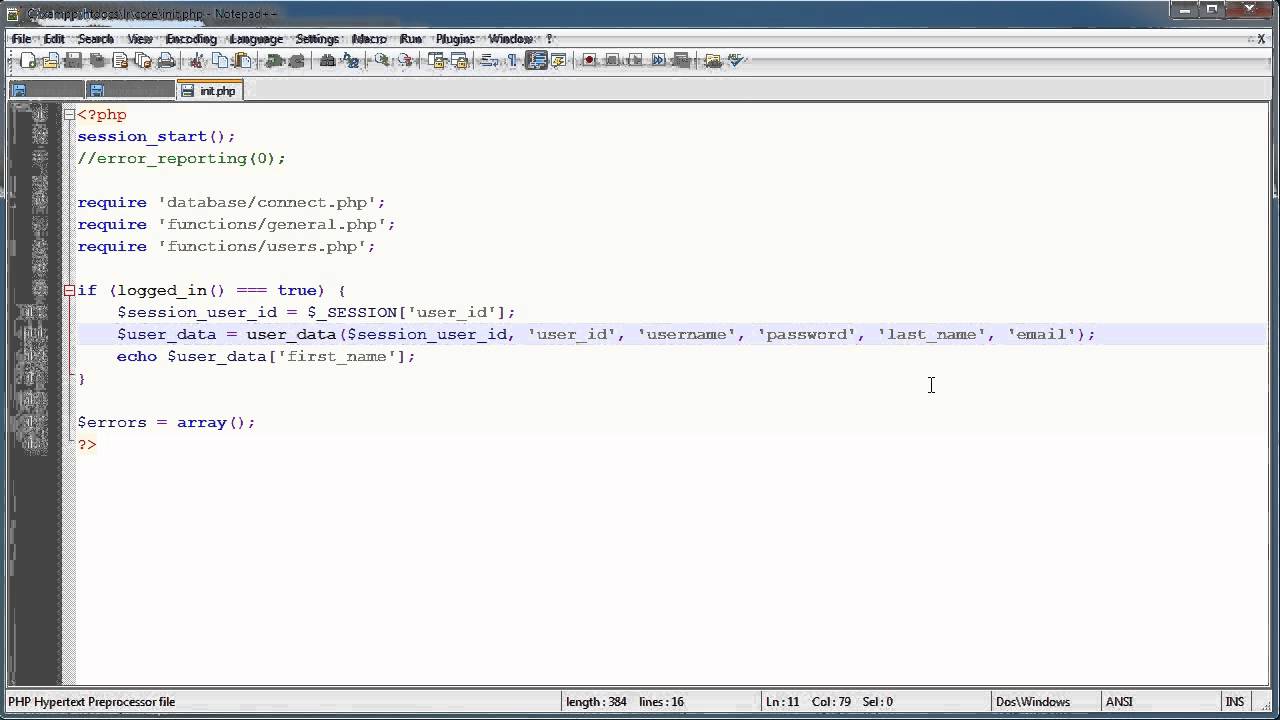The image size is (1280, 720).
Task: Click the Save All toolbar icon
Action: pyautogui.click(x=95, y=61)
